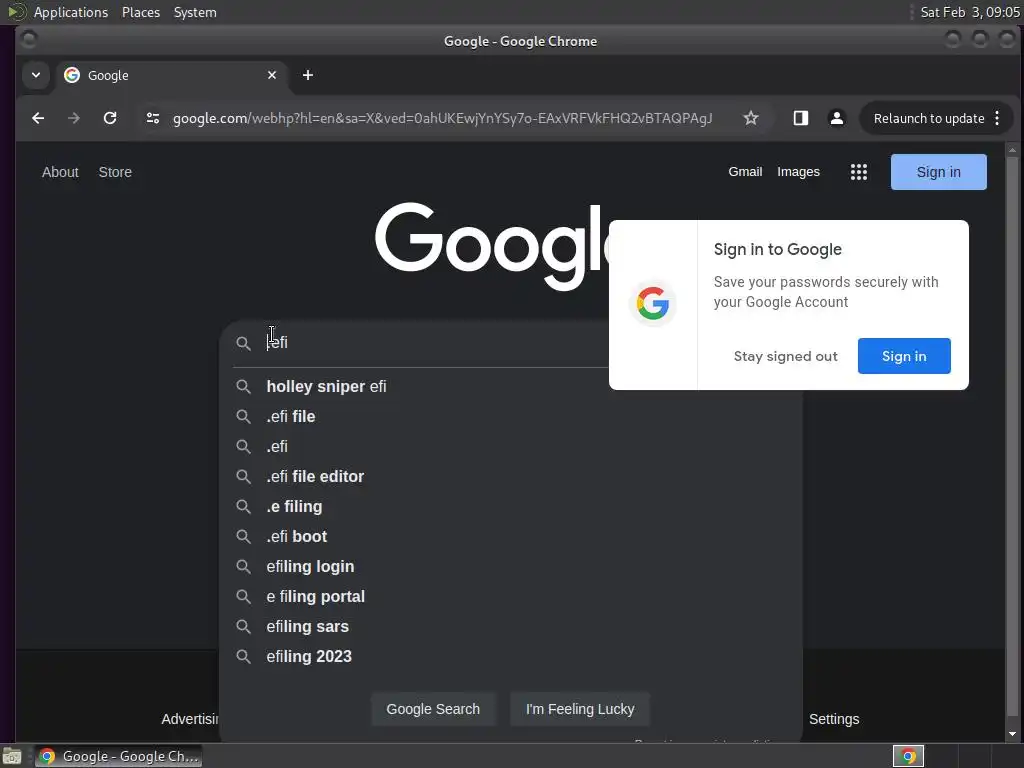
Task: Open the Google apps grid
Action: pos(859,172)
